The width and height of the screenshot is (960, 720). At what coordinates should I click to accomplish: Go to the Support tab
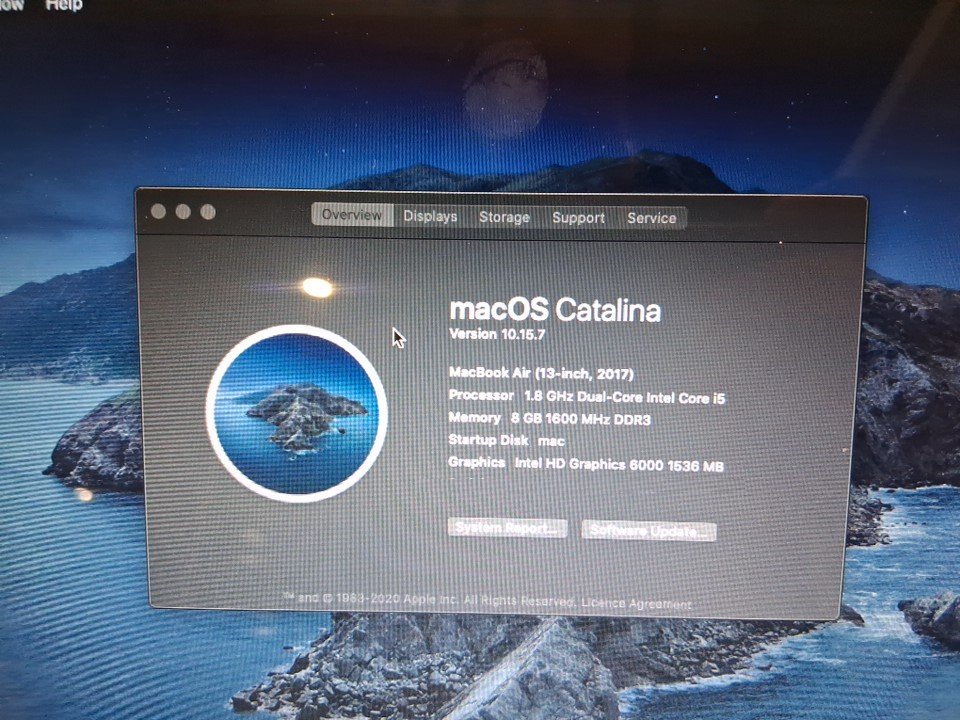[x=578, y=218]
